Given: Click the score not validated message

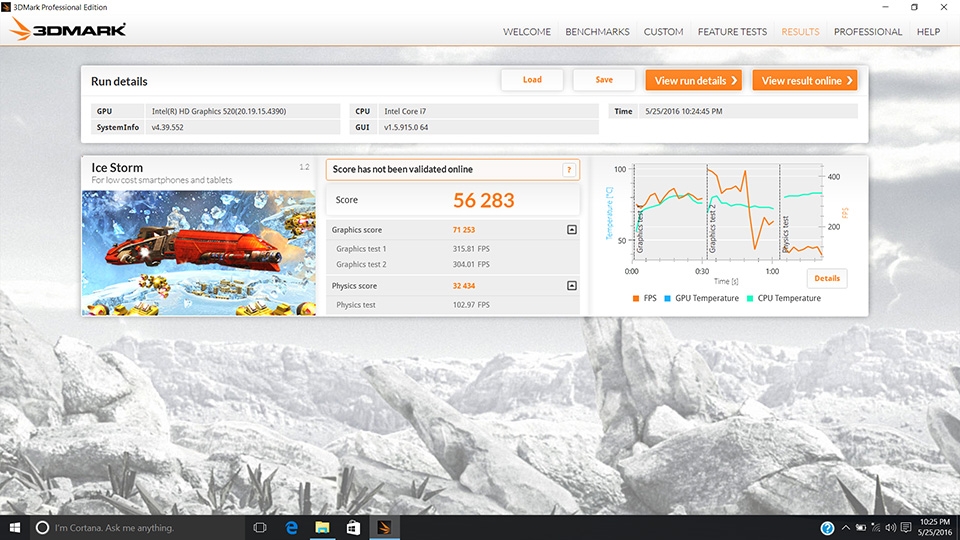Looking at the screenshot, I should pos(402,169).
